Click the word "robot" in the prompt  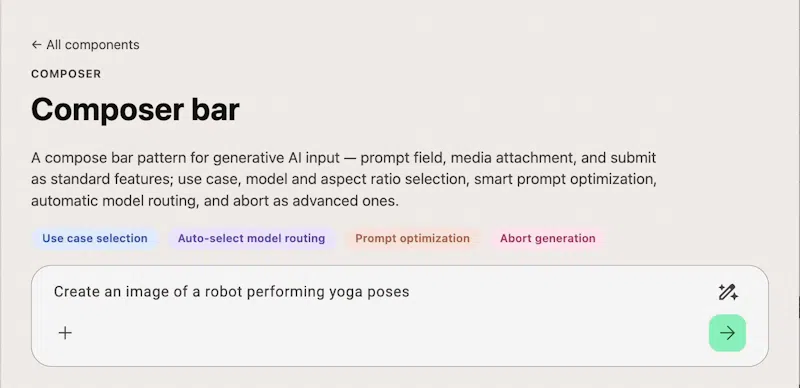pos(222,292)
